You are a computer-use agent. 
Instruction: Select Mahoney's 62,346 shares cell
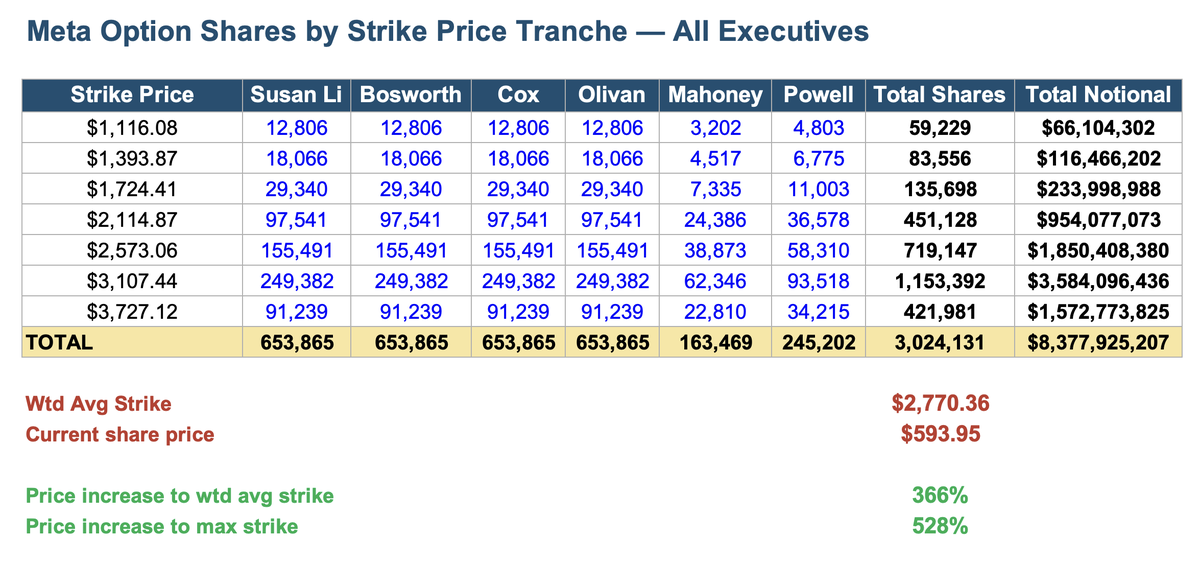[714, 281]
